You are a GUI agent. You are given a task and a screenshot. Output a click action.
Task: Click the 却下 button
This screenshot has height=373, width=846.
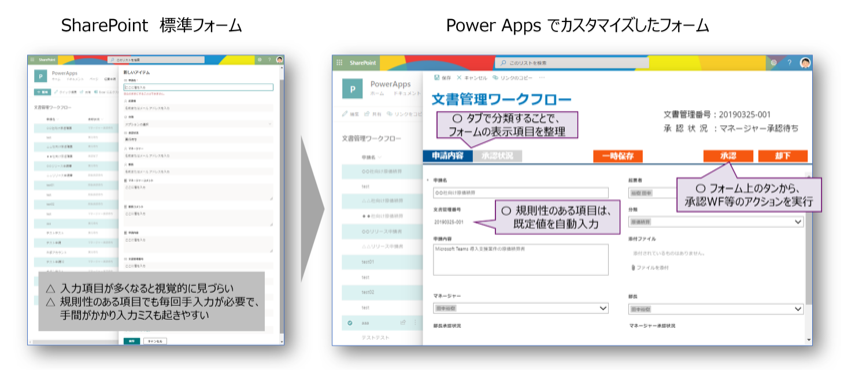click(783, 155)
